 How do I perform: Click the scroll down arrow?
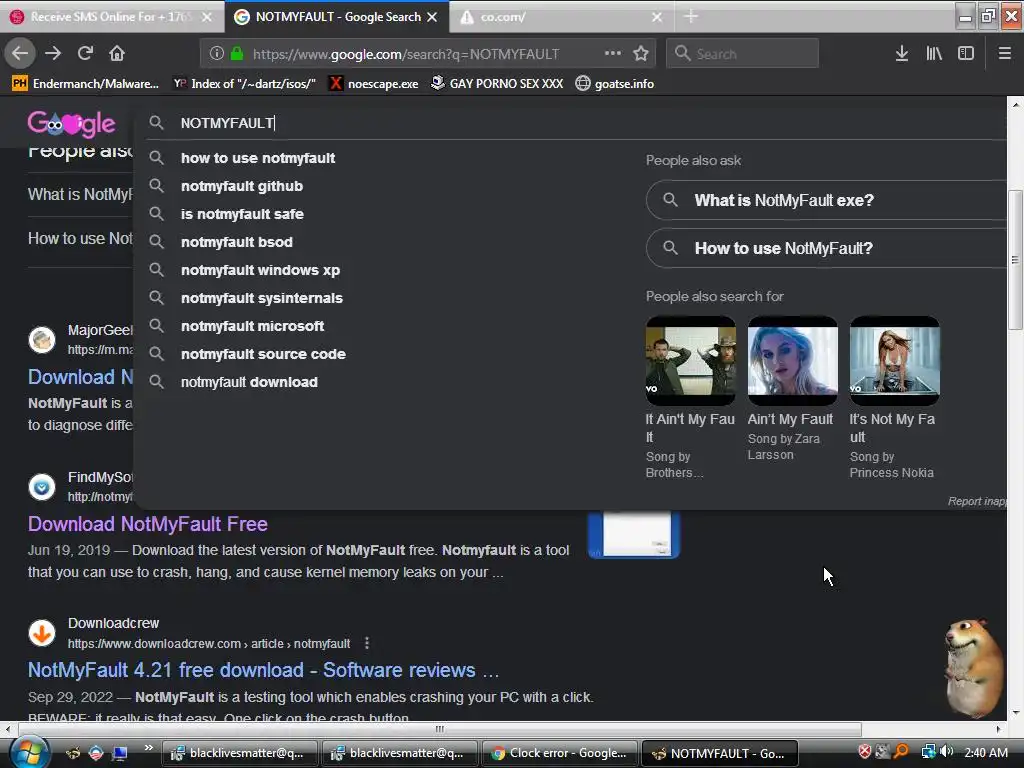(x=1015, y=713)
